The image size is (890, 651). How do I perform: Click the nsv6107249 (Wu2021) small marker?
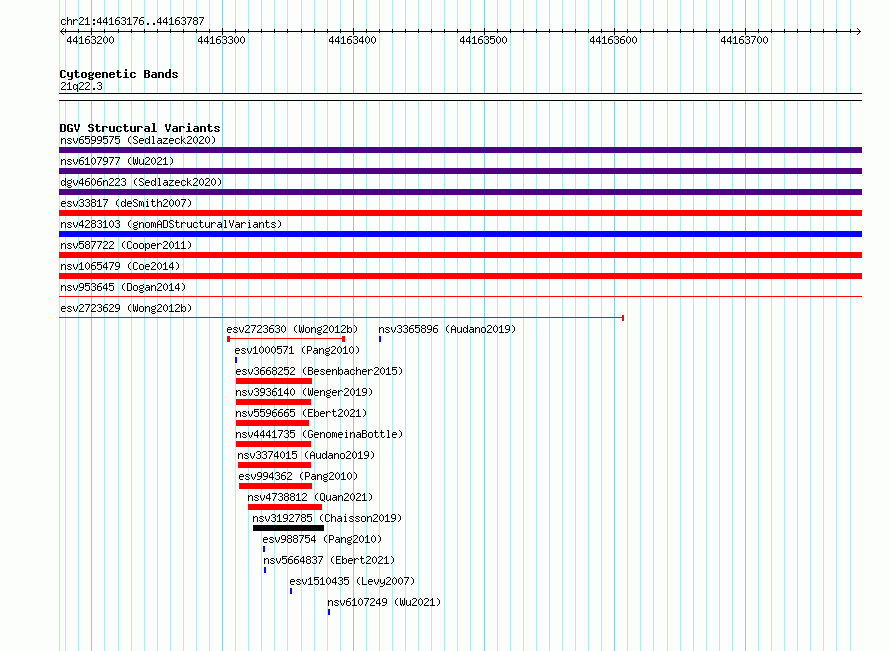329,612
